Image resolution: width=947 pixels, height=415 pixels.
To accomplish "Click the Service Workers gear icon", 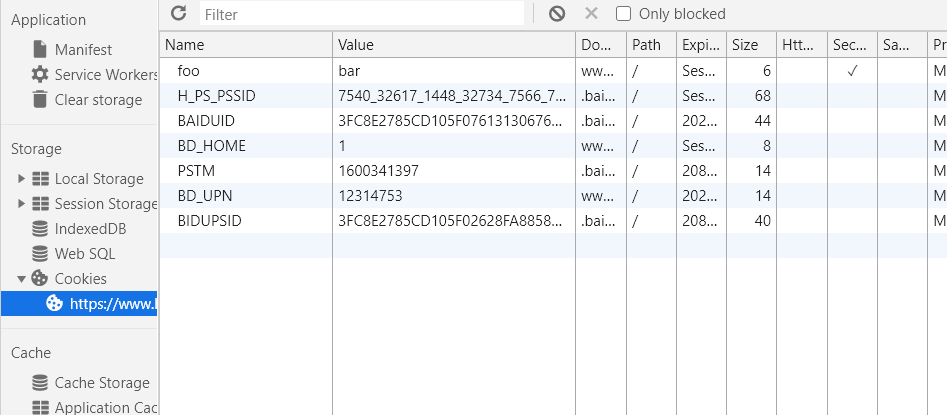I will coord(40,74).
